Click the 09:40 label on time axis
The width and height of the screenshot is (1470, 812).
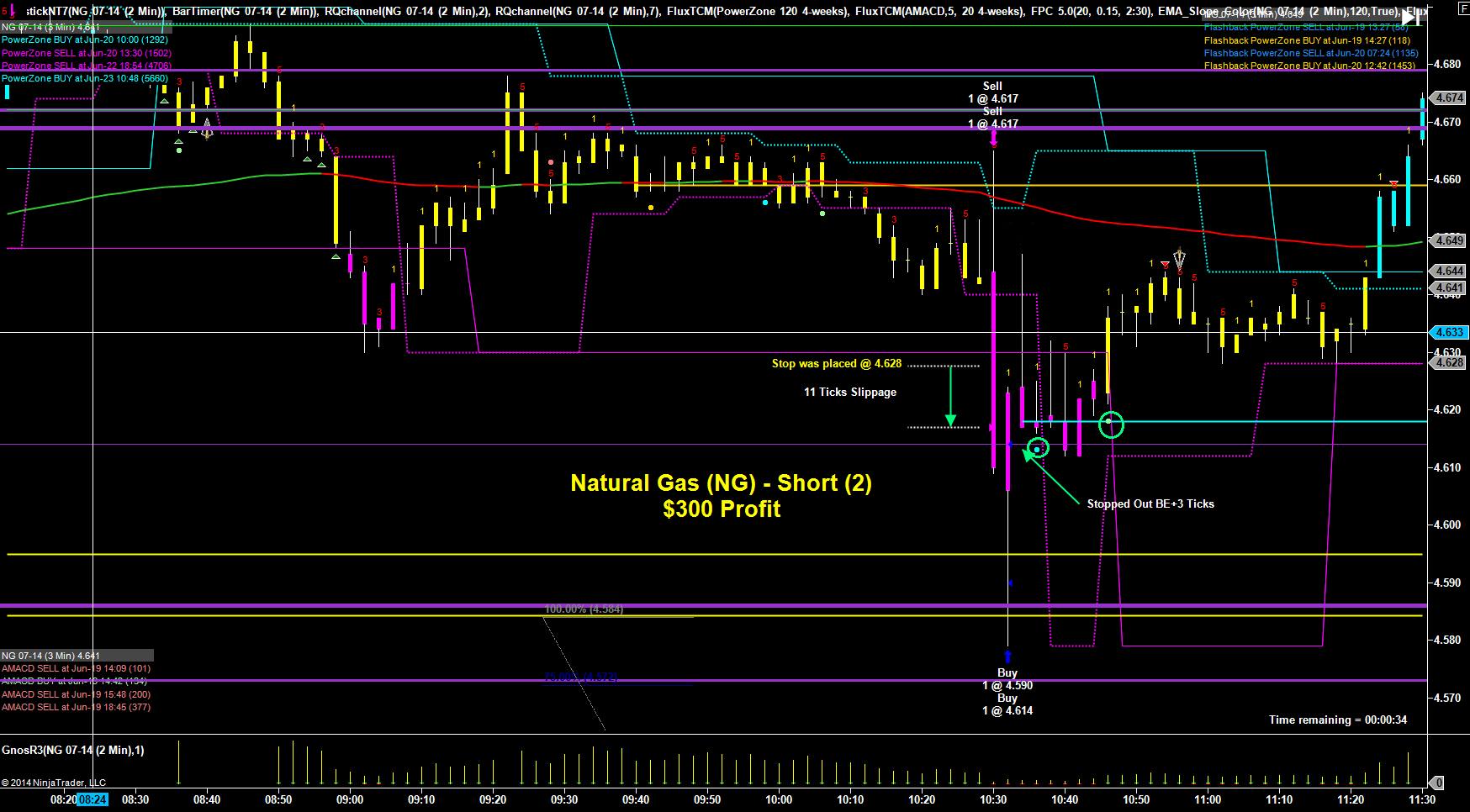click(636, 799)
